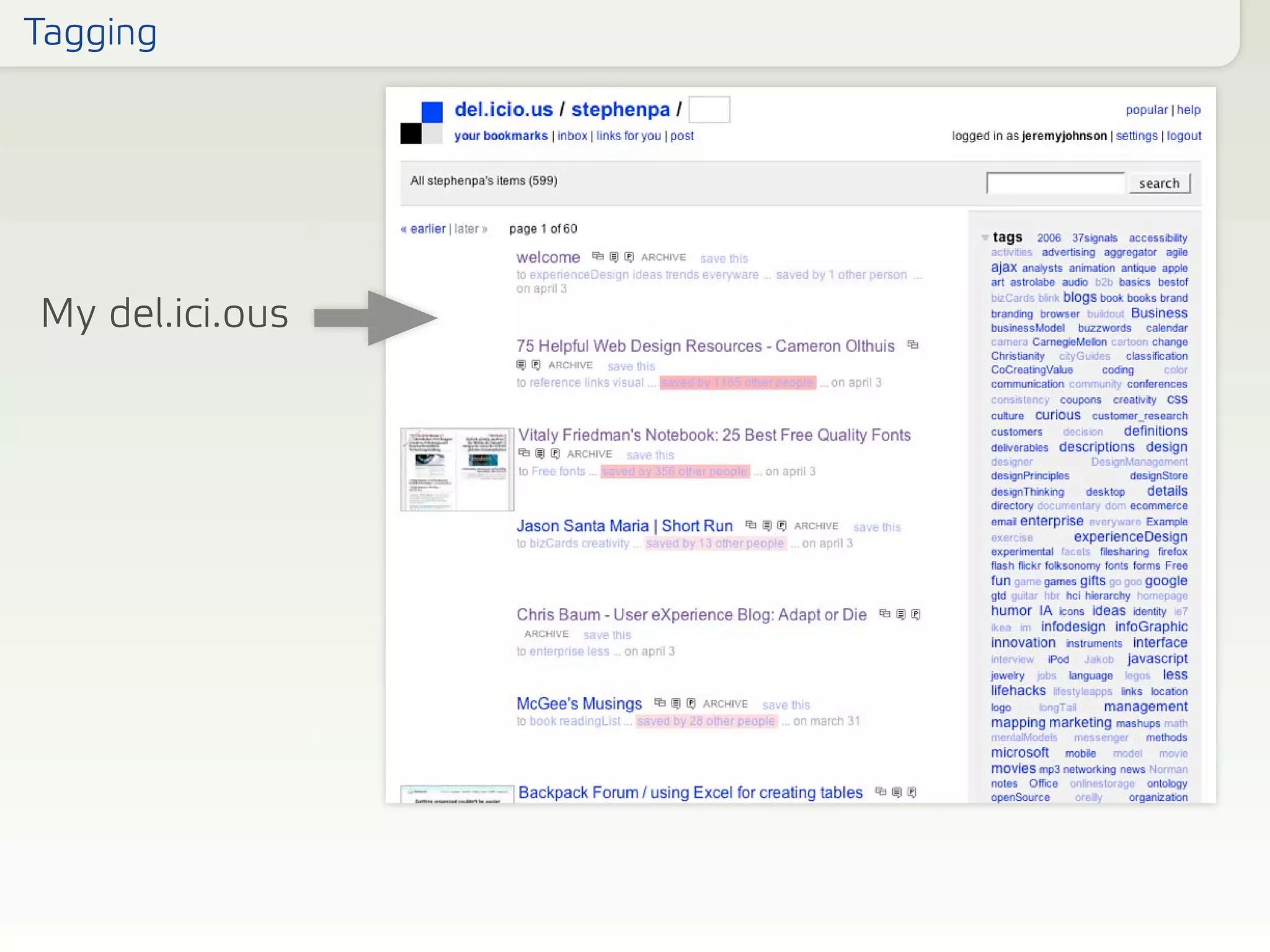
Task: Click the 'readingList' tag under McGee's Musings
Action: (x=590, y=721)
